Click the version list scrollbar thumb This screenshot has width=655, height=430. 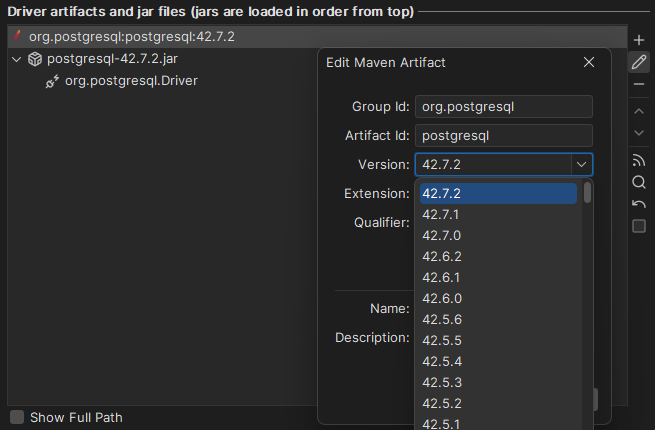(587, 192)
